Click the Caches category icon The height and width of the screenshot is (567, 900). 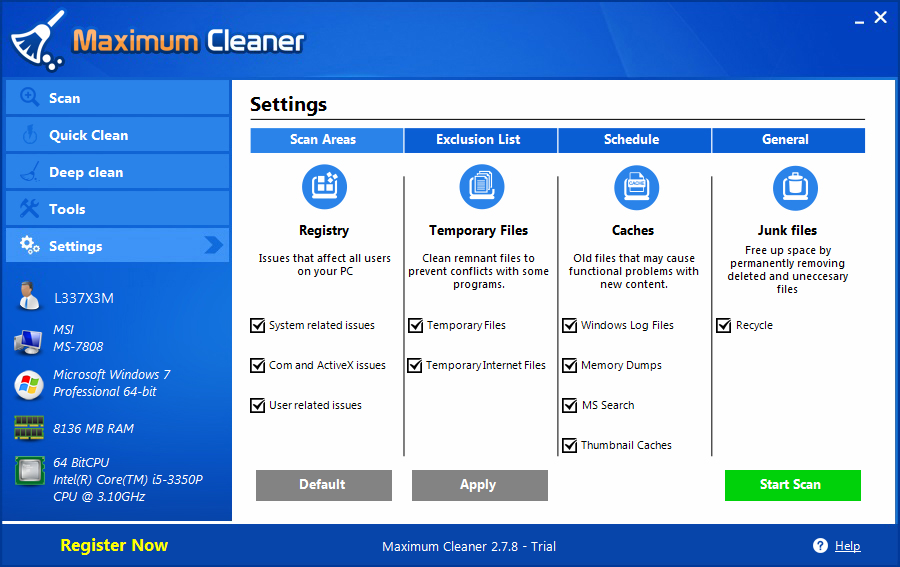pos(636,187)
